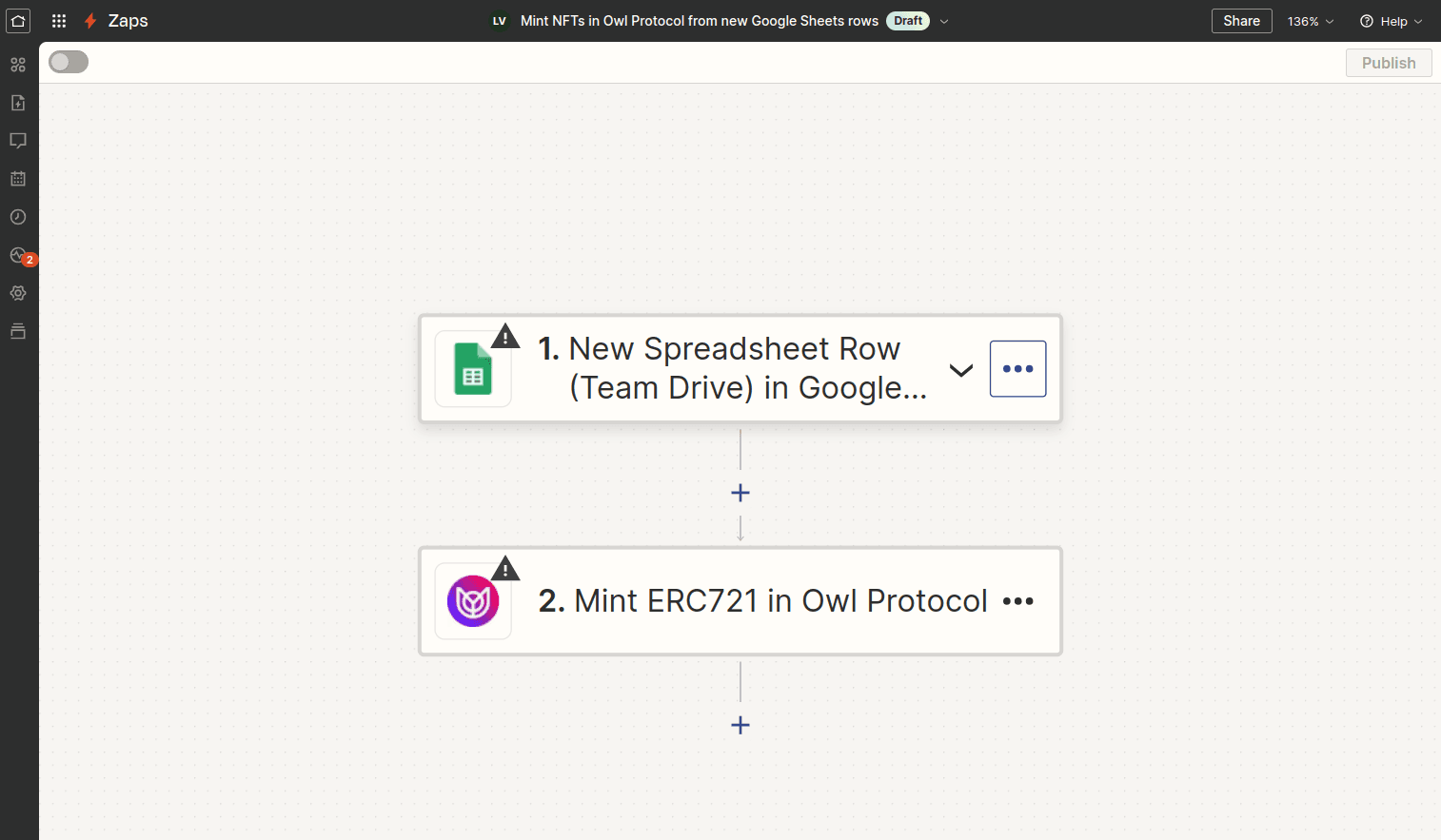Open the history clock icon in sidebar
This screenshot has width=1441, height=840.
point(18,217)
